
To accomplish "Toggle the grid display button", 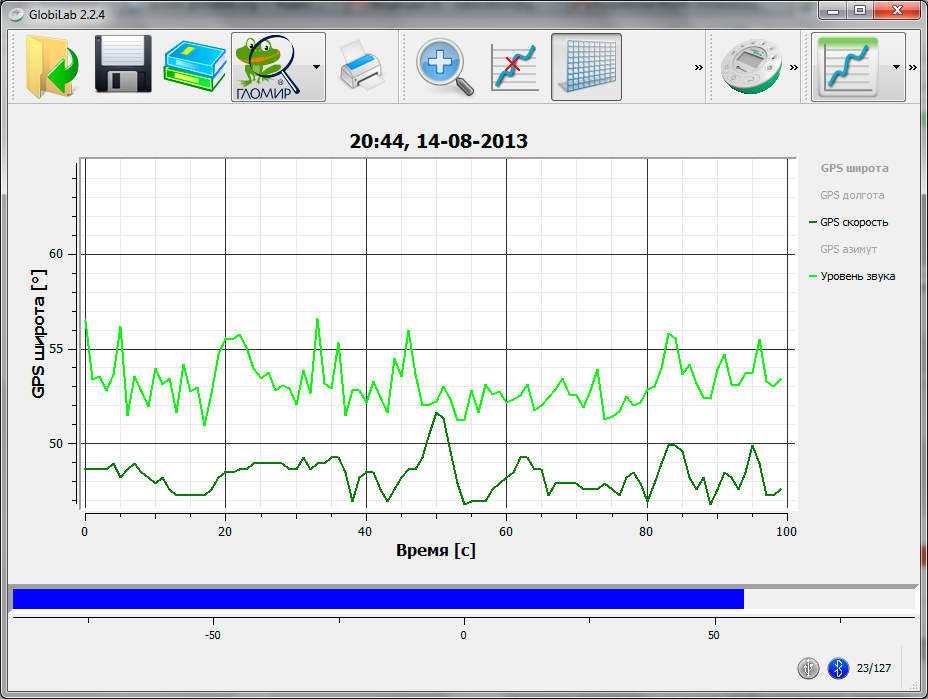I will click(586, 67).
